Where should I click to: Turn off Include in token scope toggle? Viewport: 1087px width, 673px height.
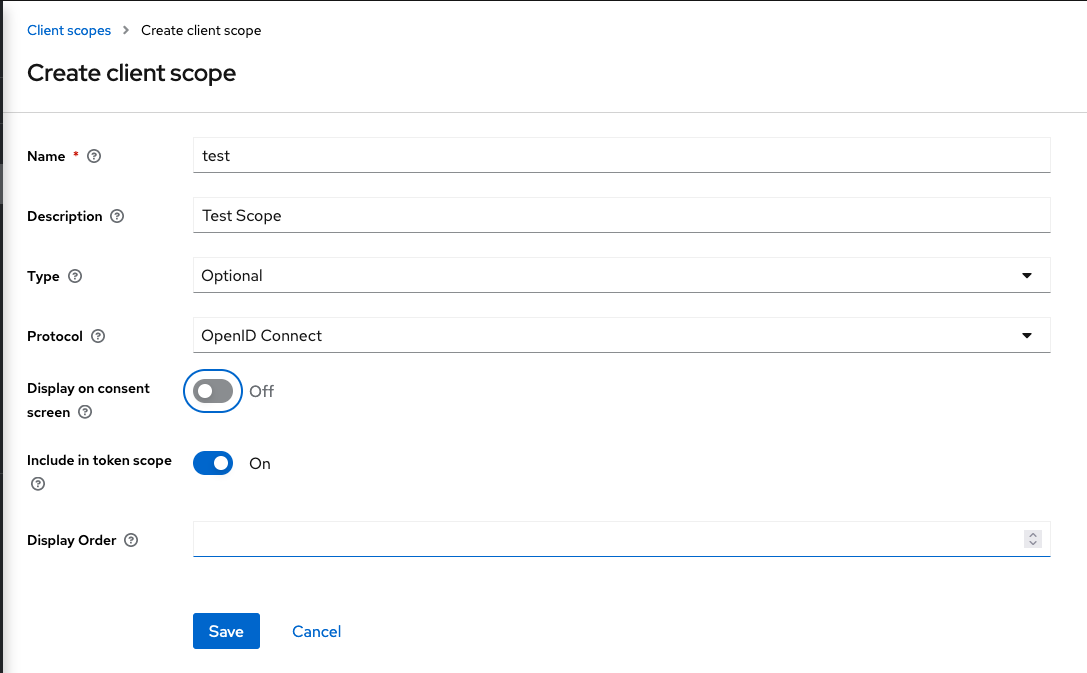point(213,463)
